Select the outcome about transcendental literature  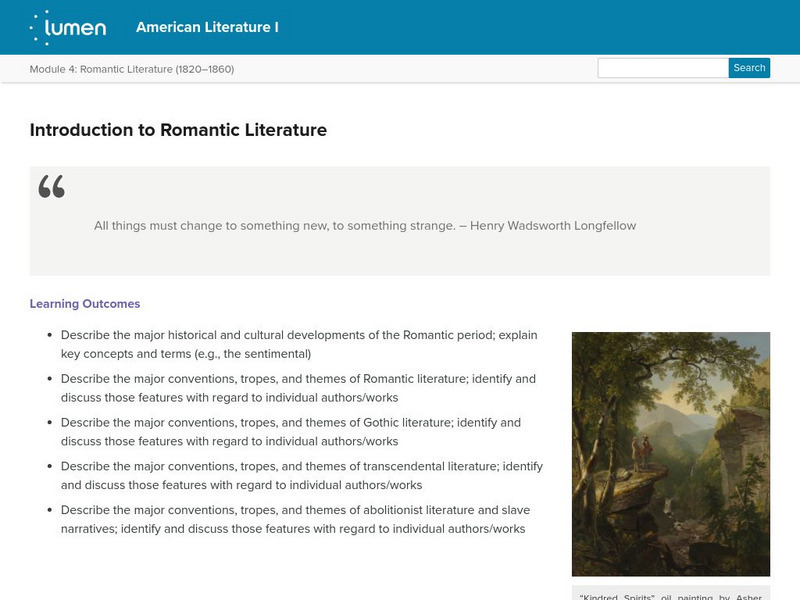click(x=301, y=475)
